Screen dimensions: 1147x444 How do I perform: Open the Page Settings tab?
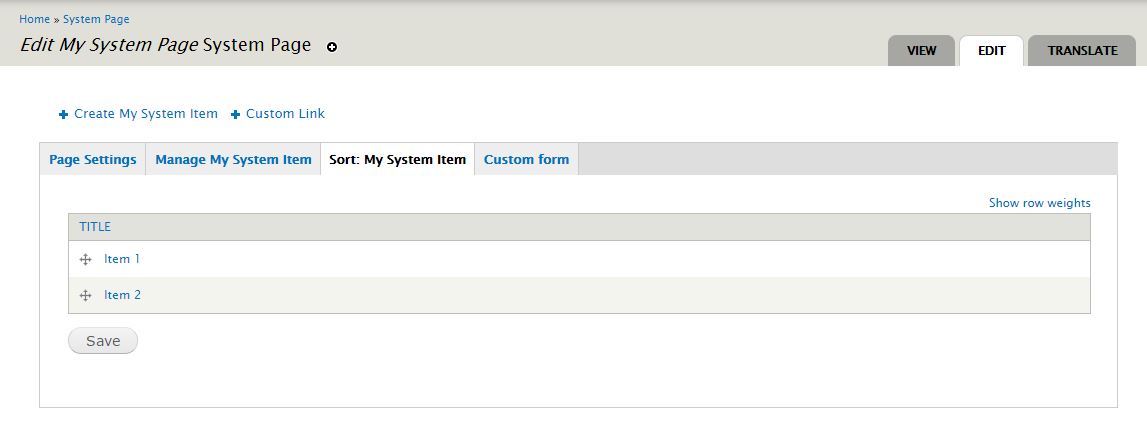[x=93, y=159]
